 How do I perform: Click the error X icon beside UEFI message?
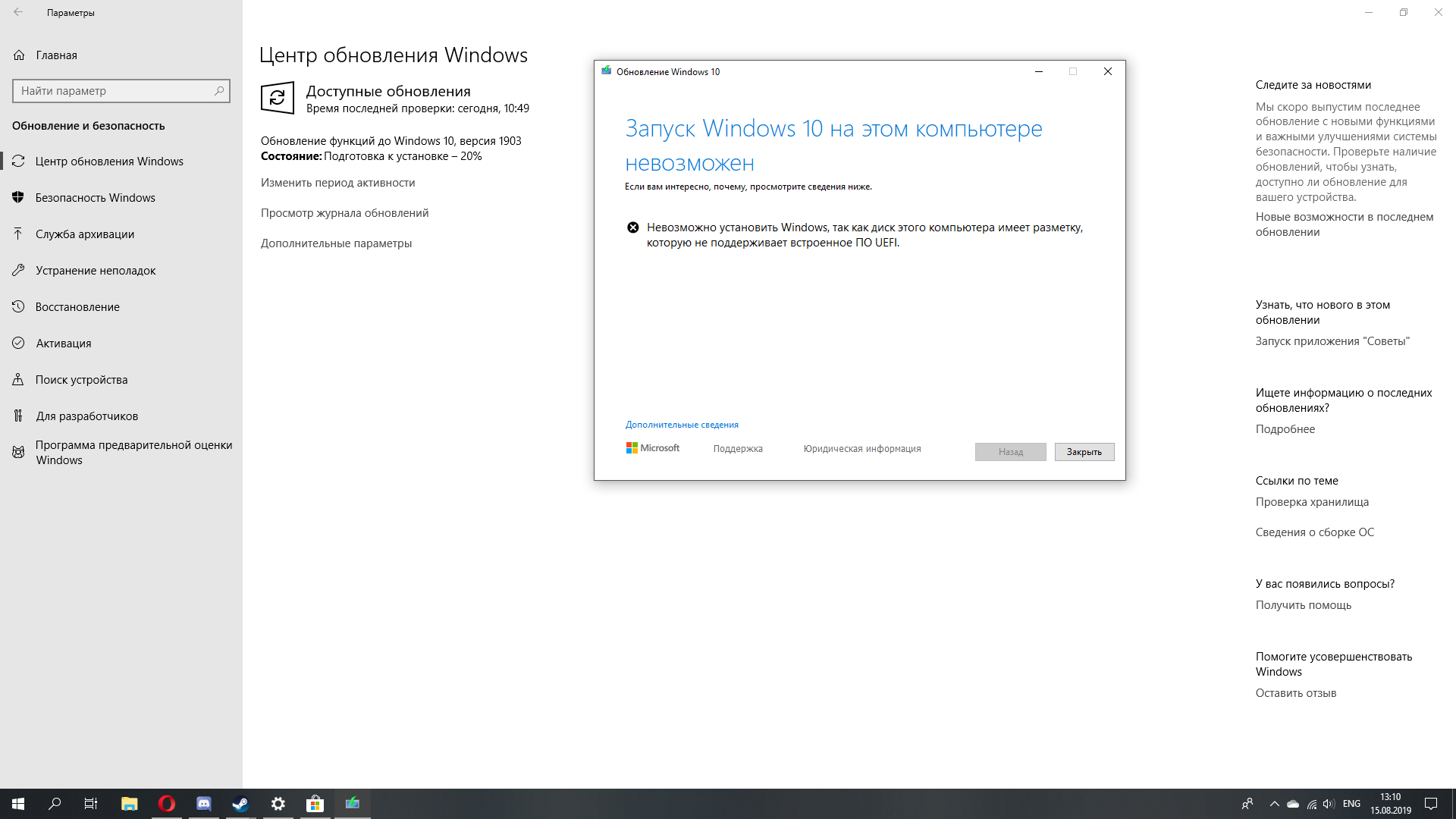(633, 227)
